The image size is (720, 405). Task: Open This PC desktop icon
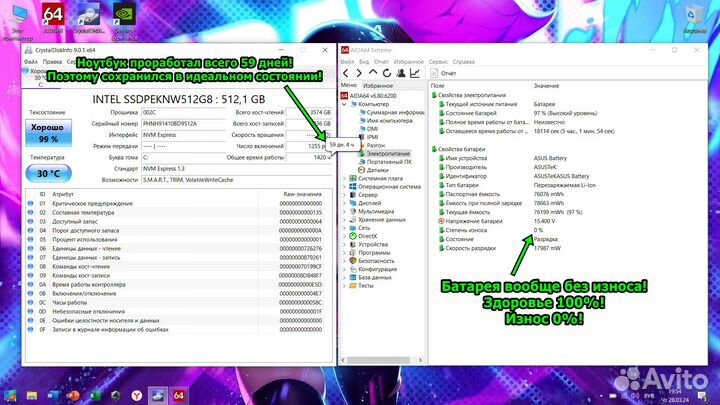[x=17, y=22]
